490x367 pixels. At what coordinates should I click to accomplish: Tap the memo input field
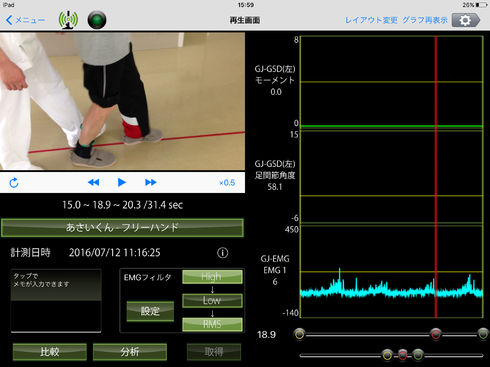(x=56, y=301)
